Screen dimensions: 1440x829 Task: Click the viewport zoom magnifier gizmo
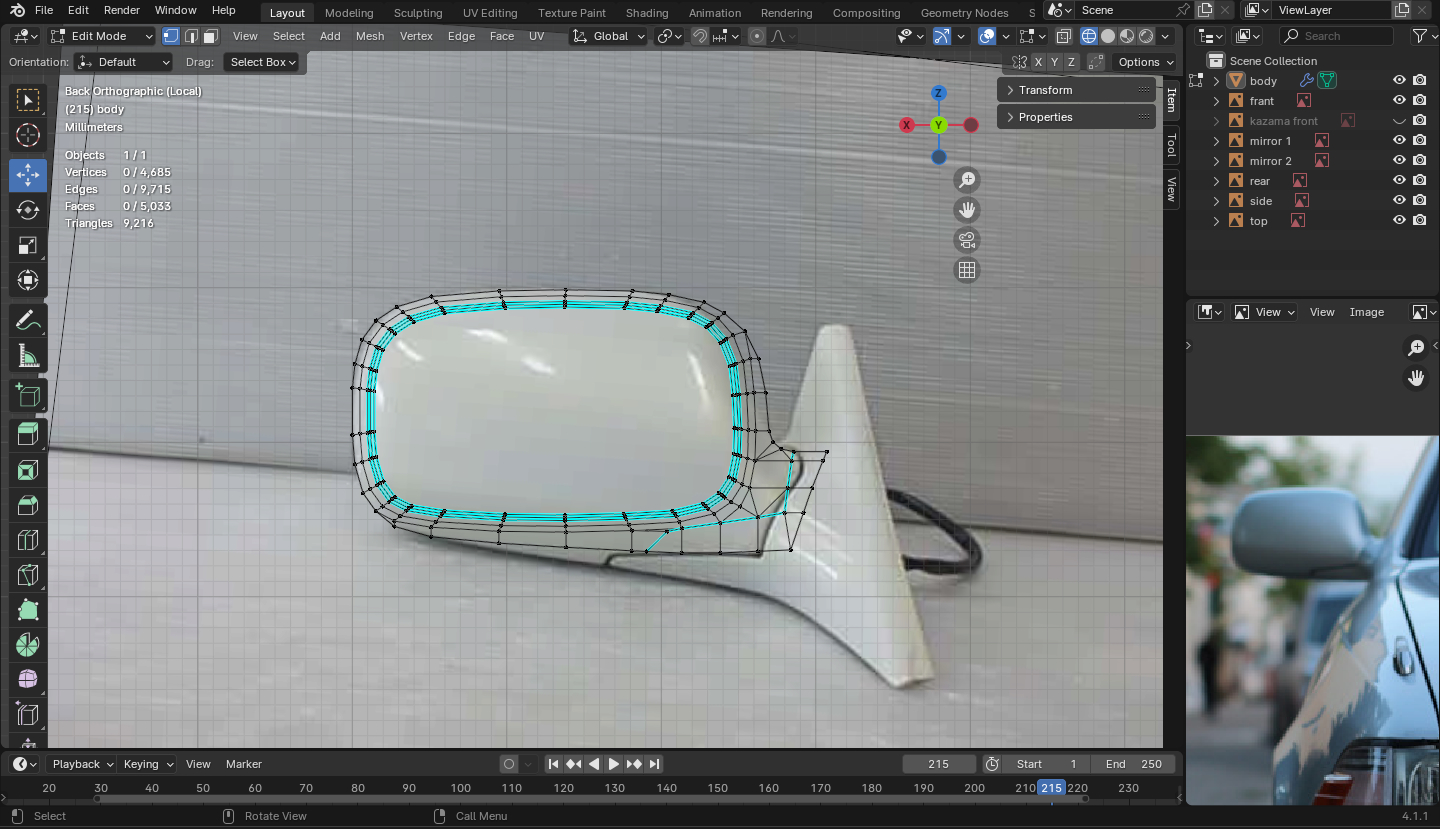[967, 180]
